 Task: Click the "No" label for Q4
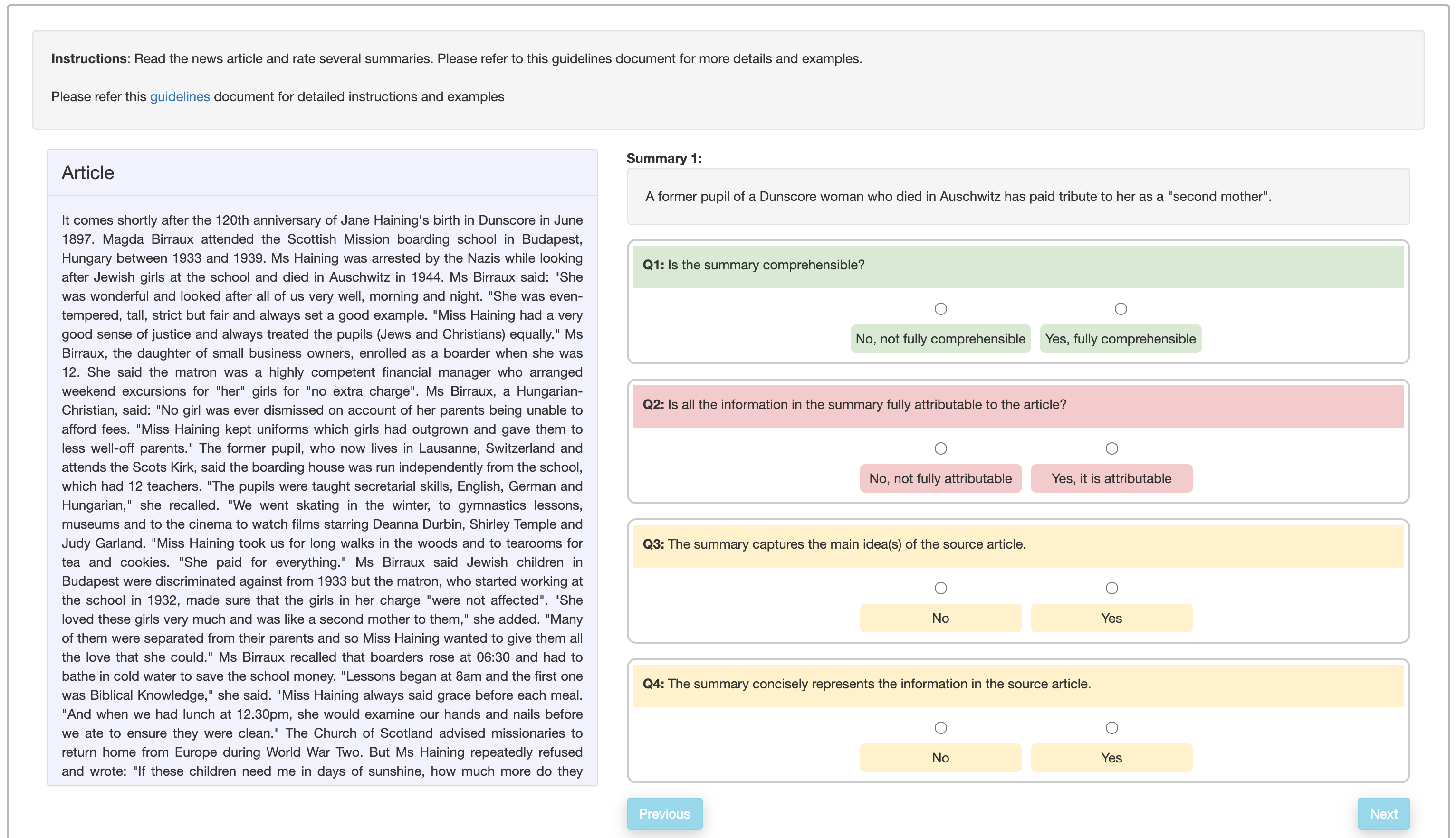pos(939,757)
